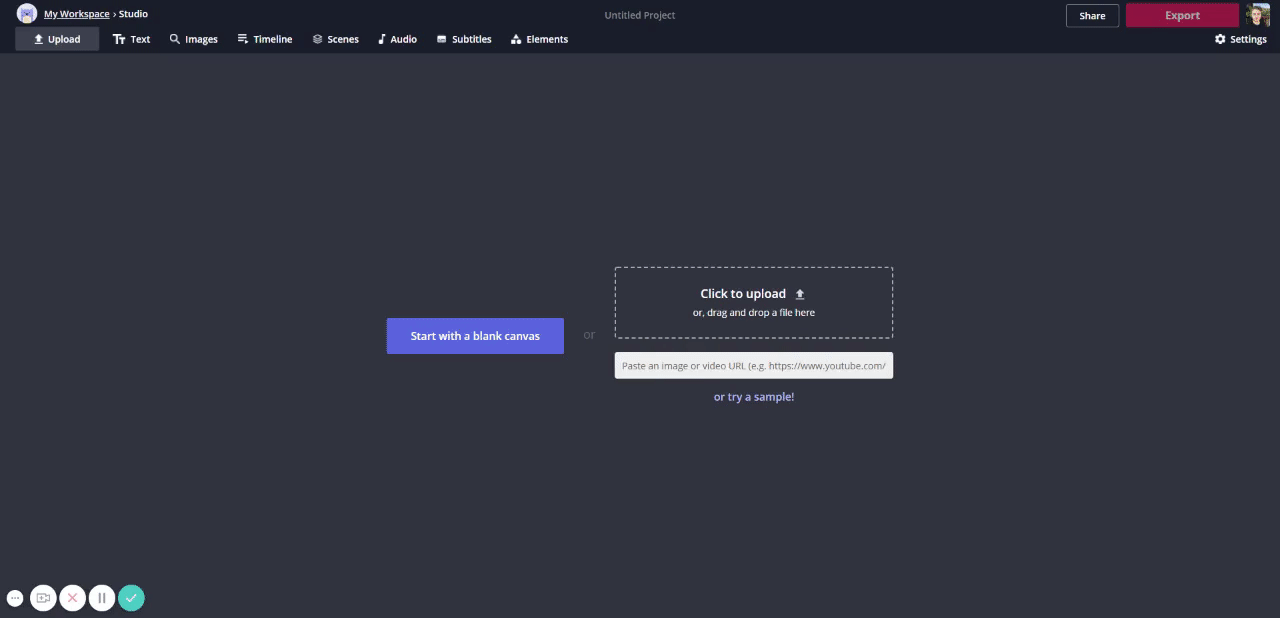Open the Subtitles tool
This screenshot has height=618, width=1280.
464,39
